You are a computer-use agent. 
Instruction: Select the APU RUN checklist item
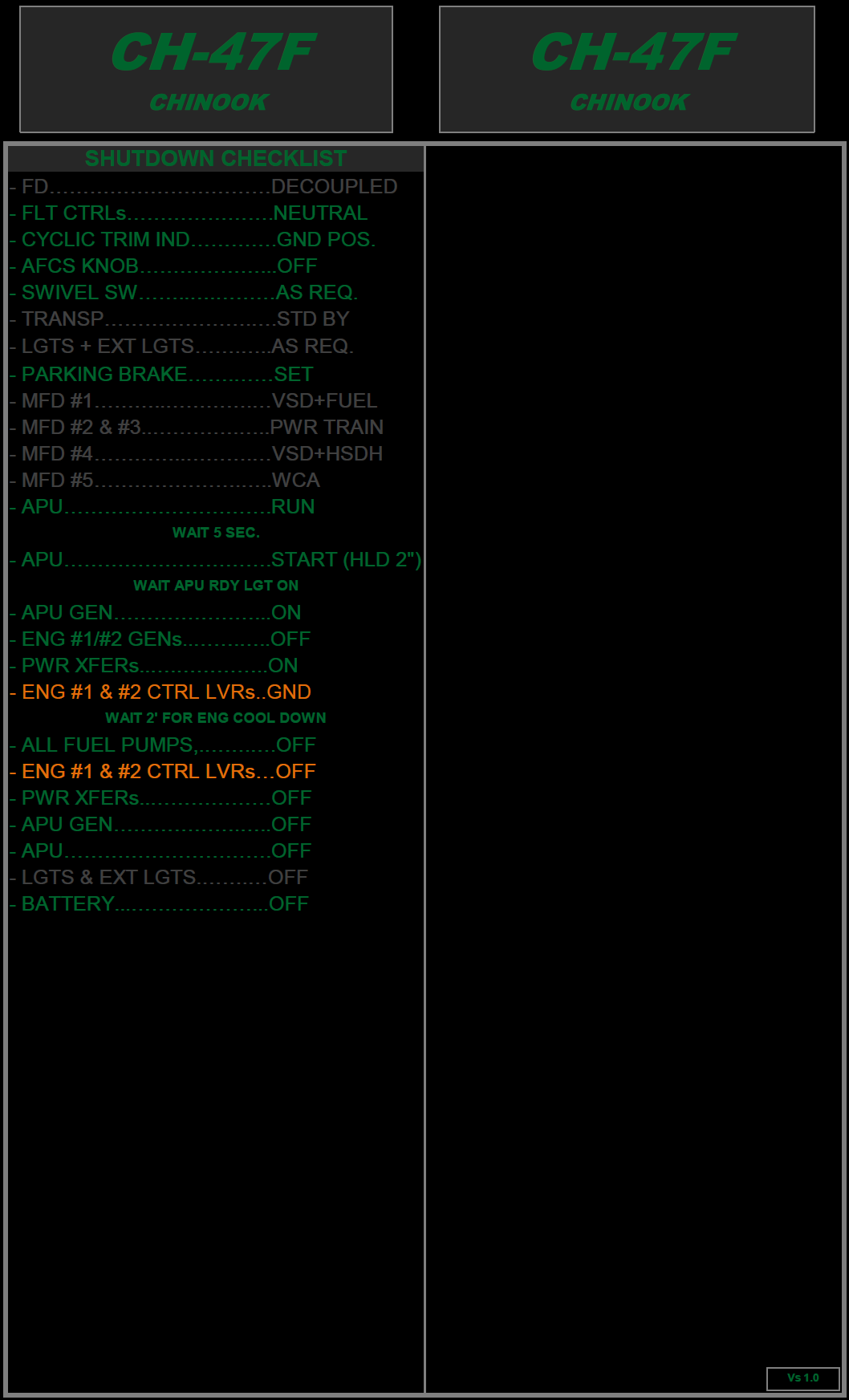(163, 506)
